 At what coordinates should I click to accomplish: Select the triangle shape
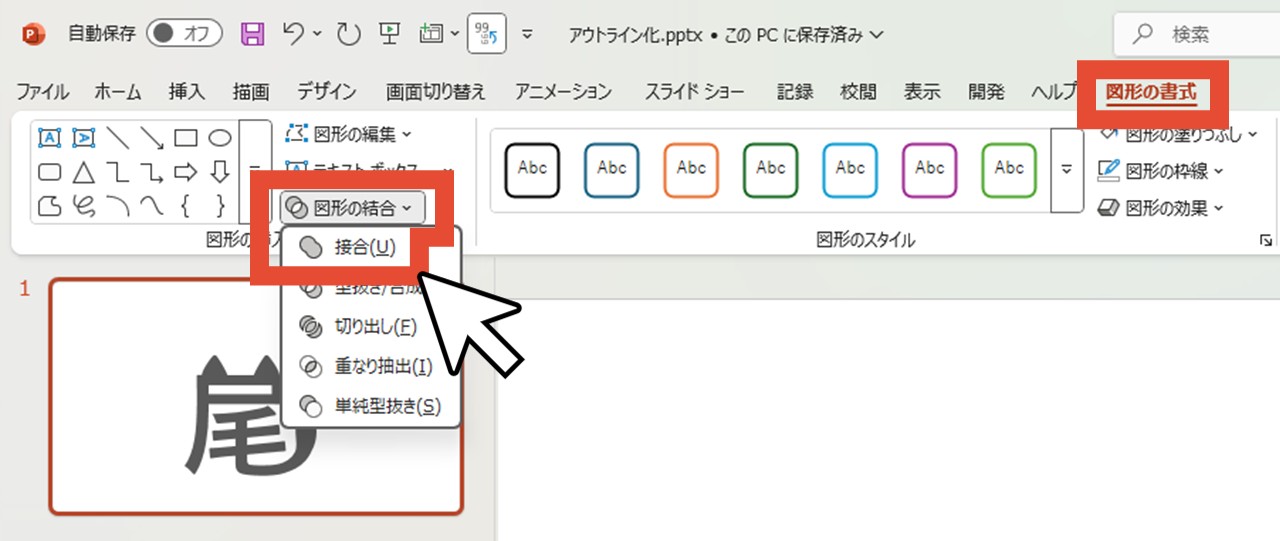coord(83,172)
